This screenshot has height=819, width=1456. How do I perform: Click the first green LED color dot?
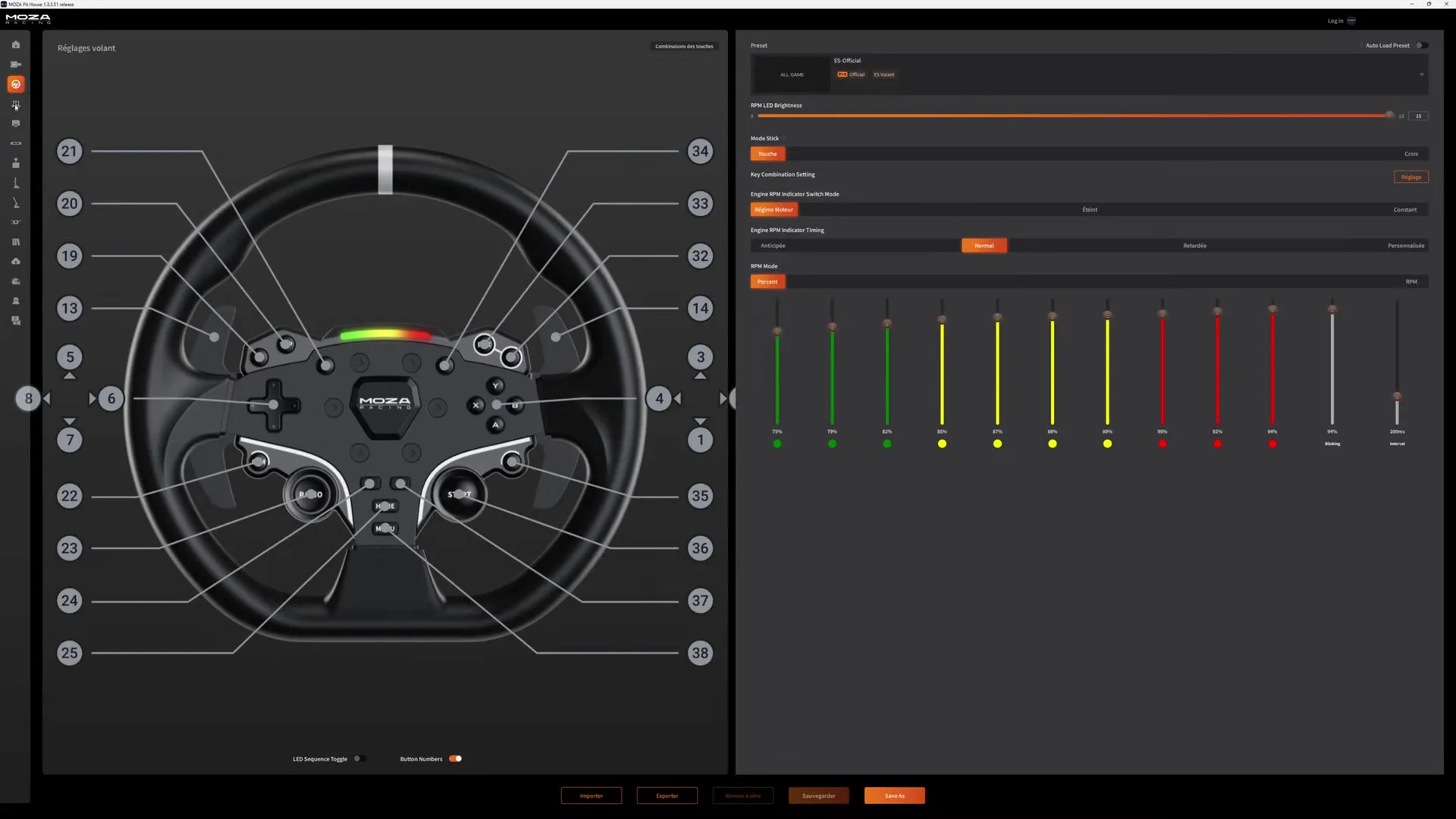777,444
